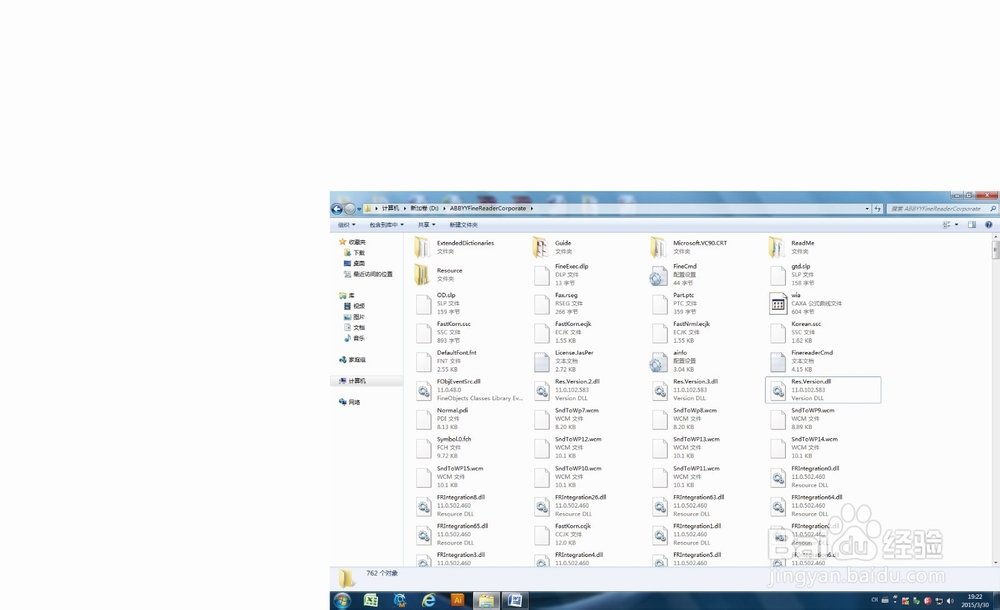Image resolution: width=1000 pixels, height=610 pixels.
Task: Select file name SndToWP12.wcm
Action: click(x=578, y=440)
